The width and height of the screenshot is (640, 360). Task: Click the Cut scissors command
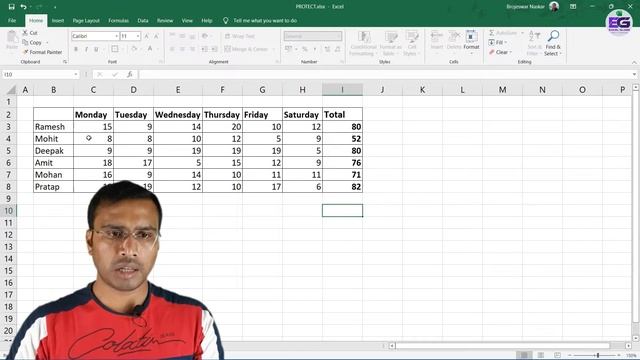pos(30,33)
